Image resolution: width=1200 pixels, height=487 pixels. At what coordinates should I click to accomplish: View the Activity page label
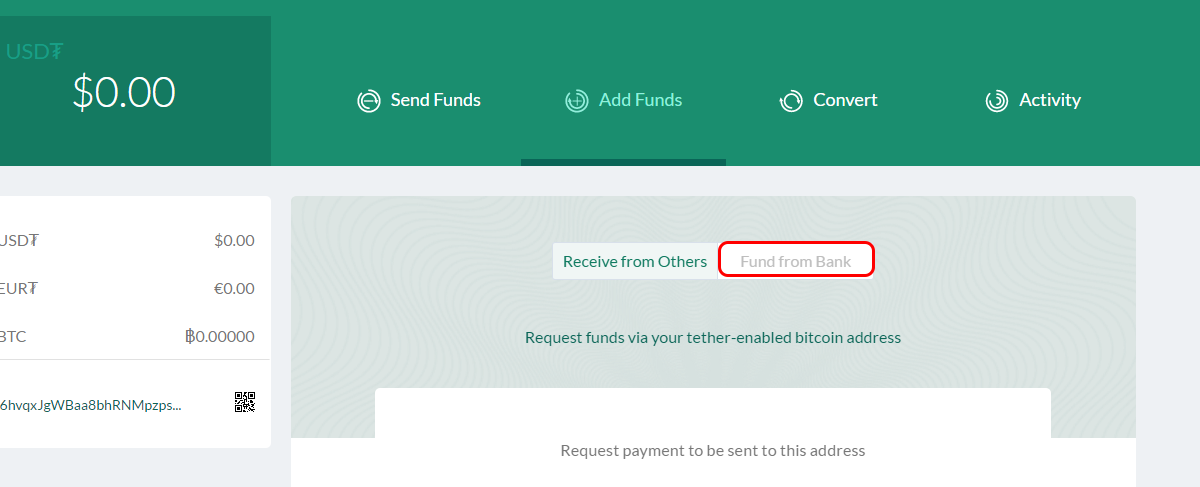click(x=1049, y=100)
